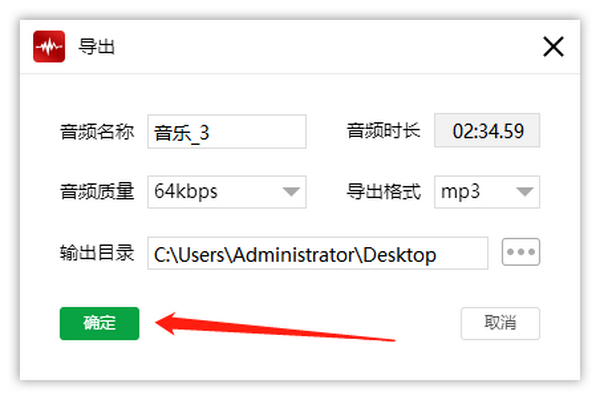
Task: Click the output directory path field
Action: click(x=318, y=253)
